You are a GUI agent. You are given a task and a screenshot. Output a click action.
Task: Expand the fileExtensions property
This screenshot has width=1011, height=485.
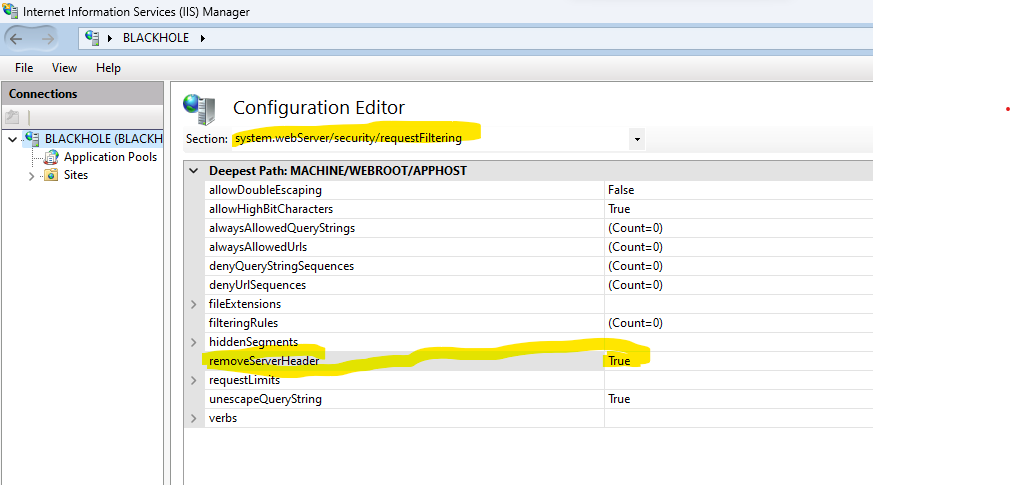(x=193, y=304)
